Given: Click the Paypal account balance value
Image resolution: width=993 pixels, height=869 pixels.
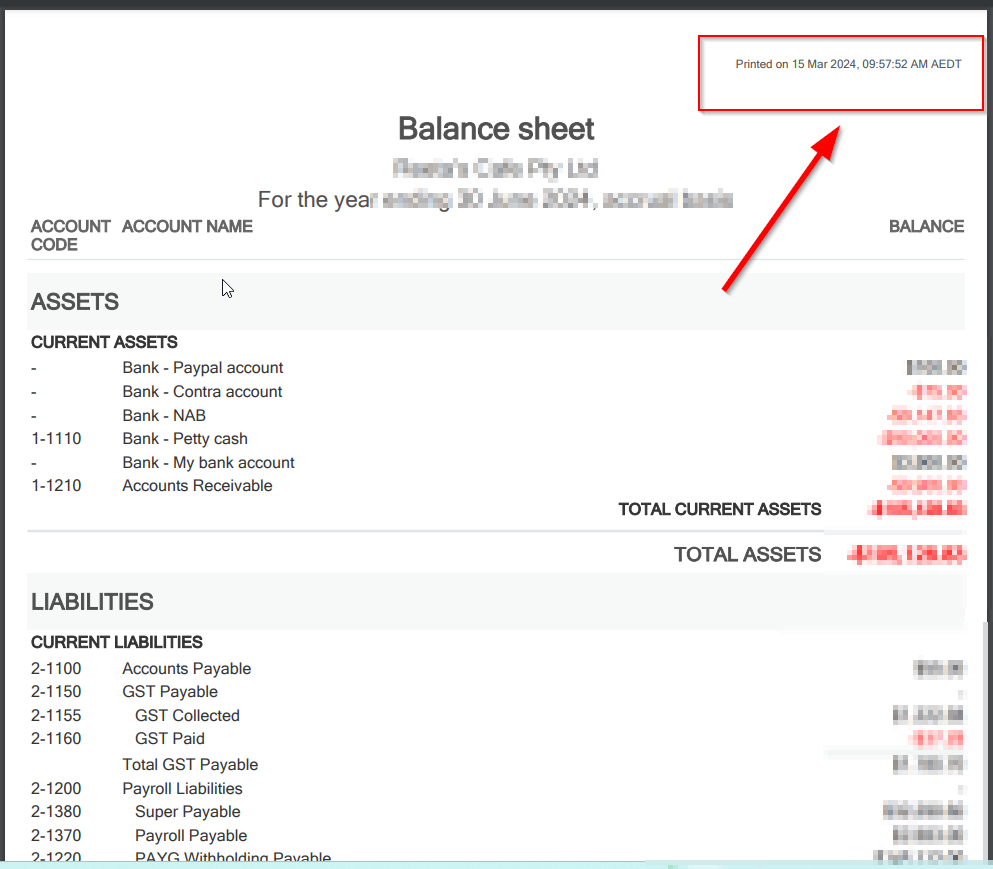Looking at the screenshot, I should point(936,367).
